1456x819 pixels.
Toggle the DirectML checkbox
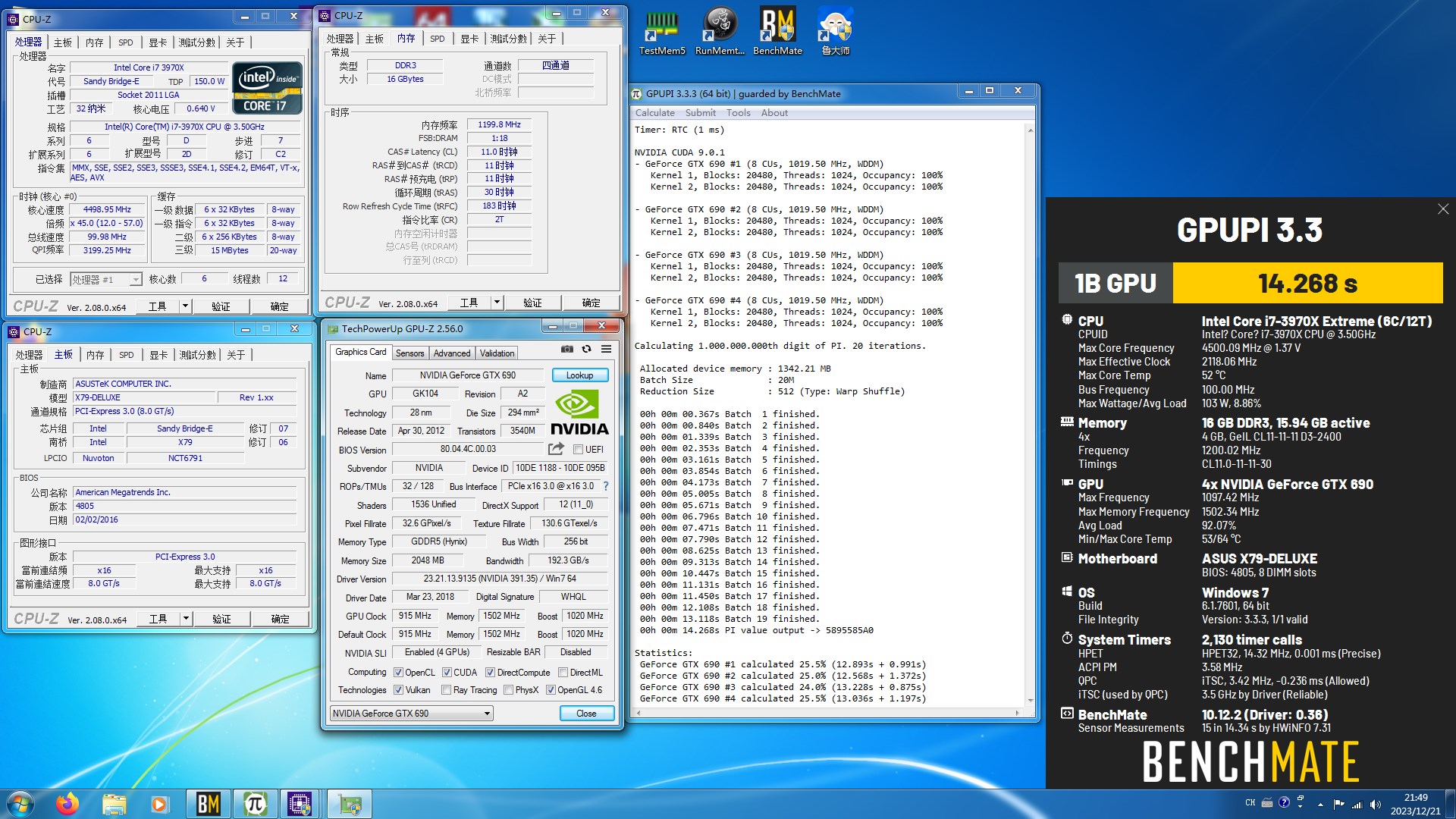563,673
